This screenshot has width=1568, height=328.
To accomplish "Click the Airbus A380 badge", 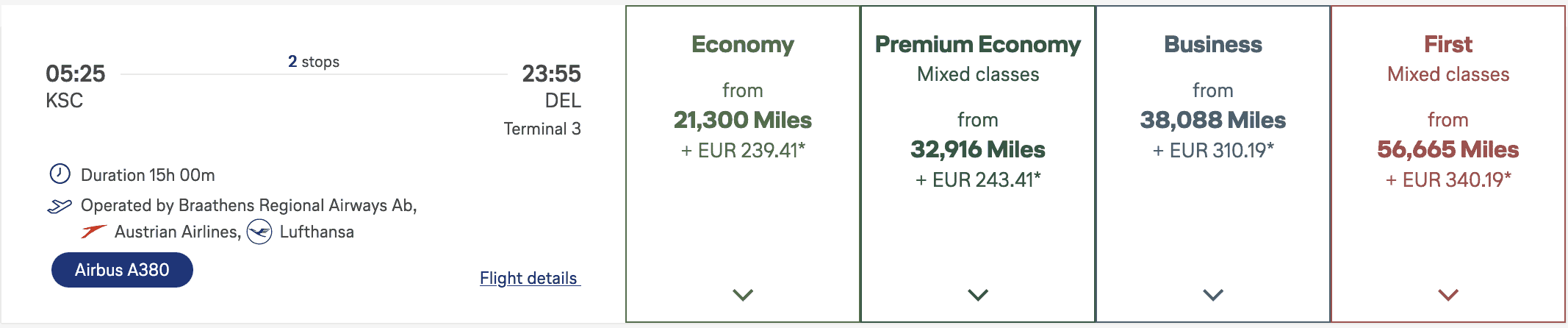I will pos(122,270).
